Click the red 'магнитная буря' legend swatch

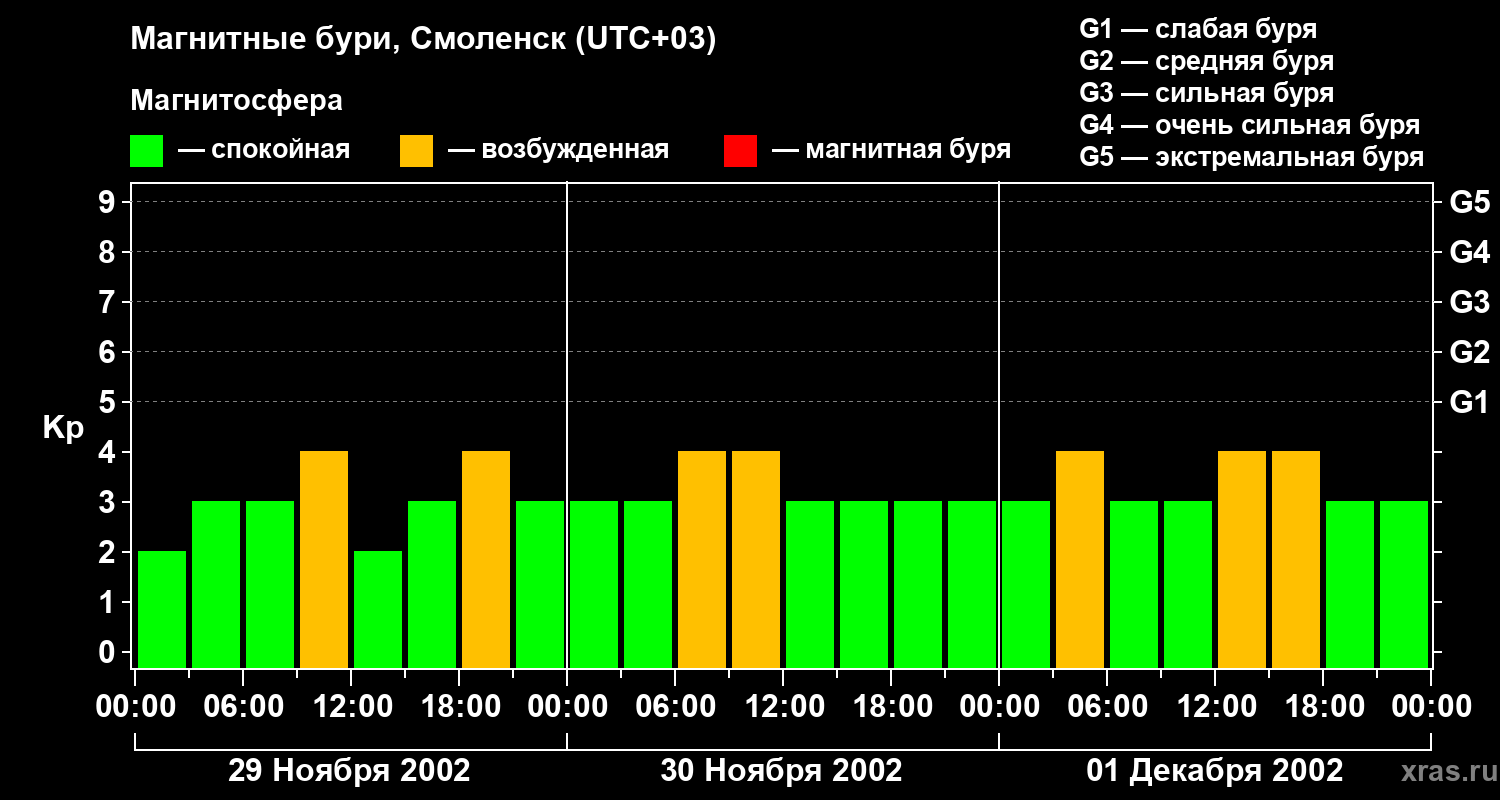click(740, 151)
